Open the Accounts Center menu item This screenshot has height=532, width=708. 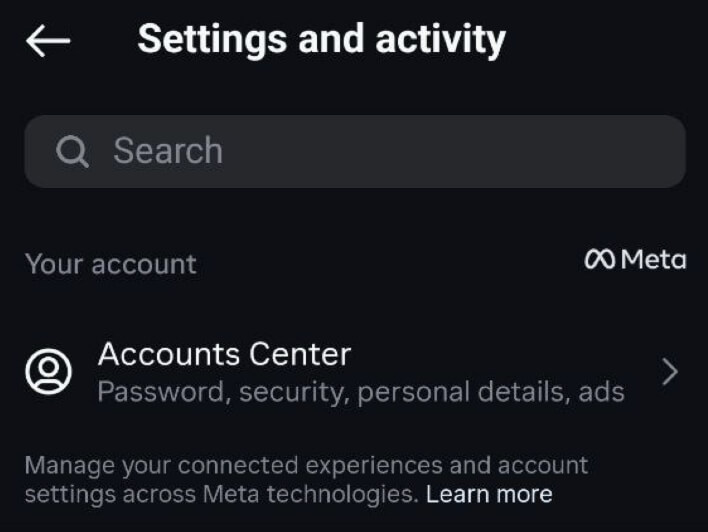click(x=225, y=354)
